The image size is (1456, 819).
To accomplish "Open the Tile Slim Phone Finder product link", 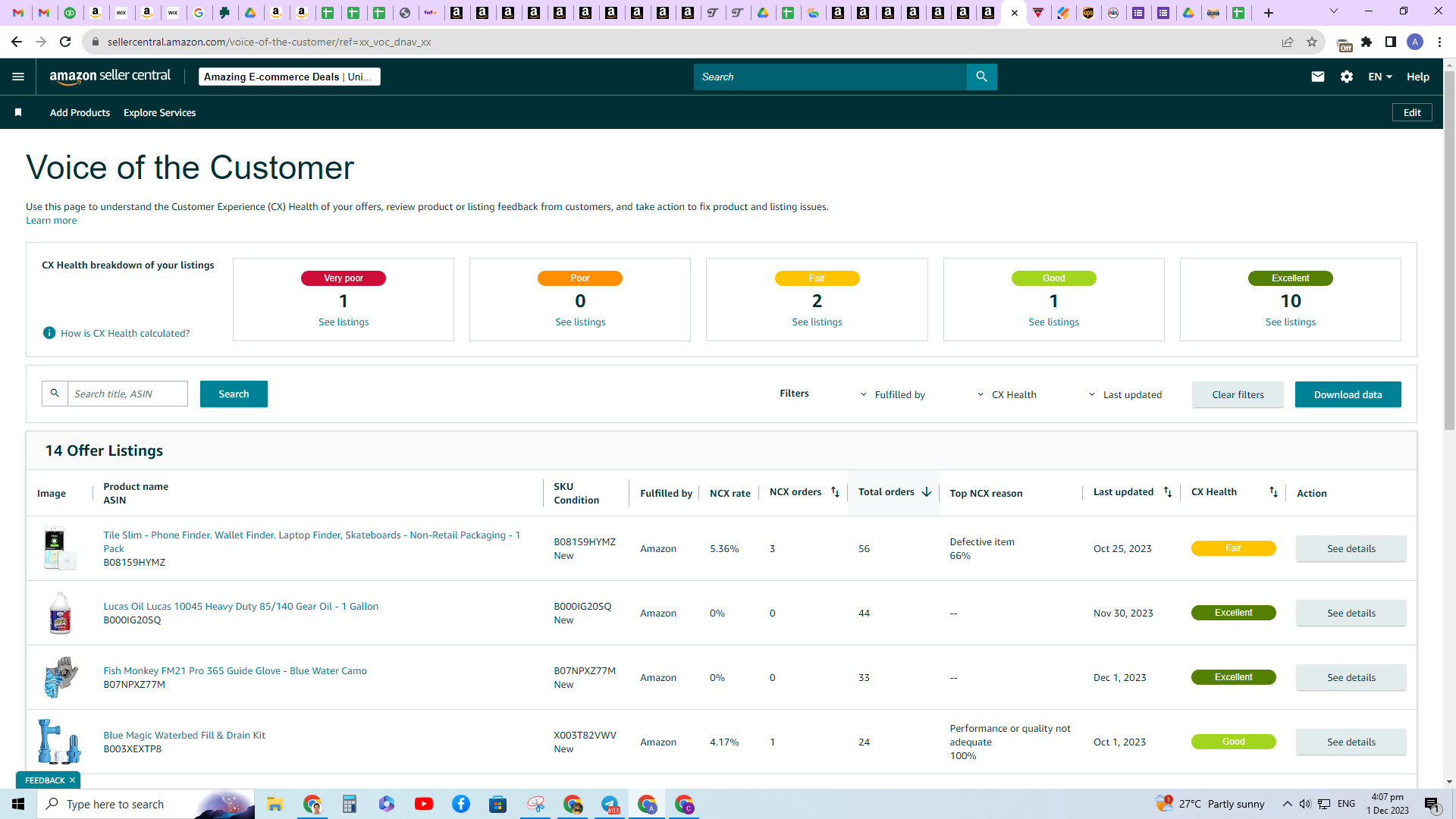I will pos(312,541).
